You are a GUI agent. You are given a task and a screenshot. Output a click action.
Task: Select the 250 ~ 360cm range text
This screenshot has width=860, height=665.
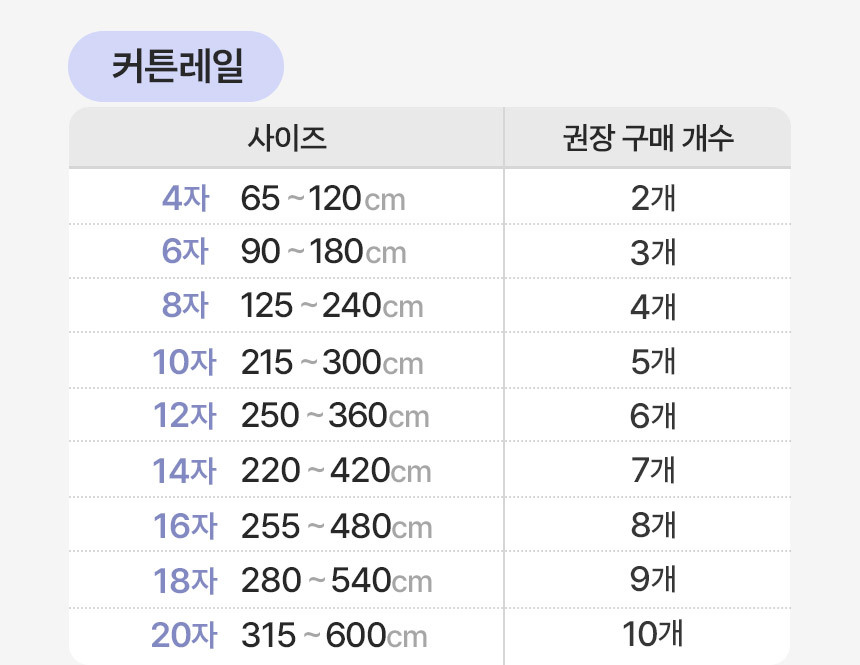click(335, 416)
